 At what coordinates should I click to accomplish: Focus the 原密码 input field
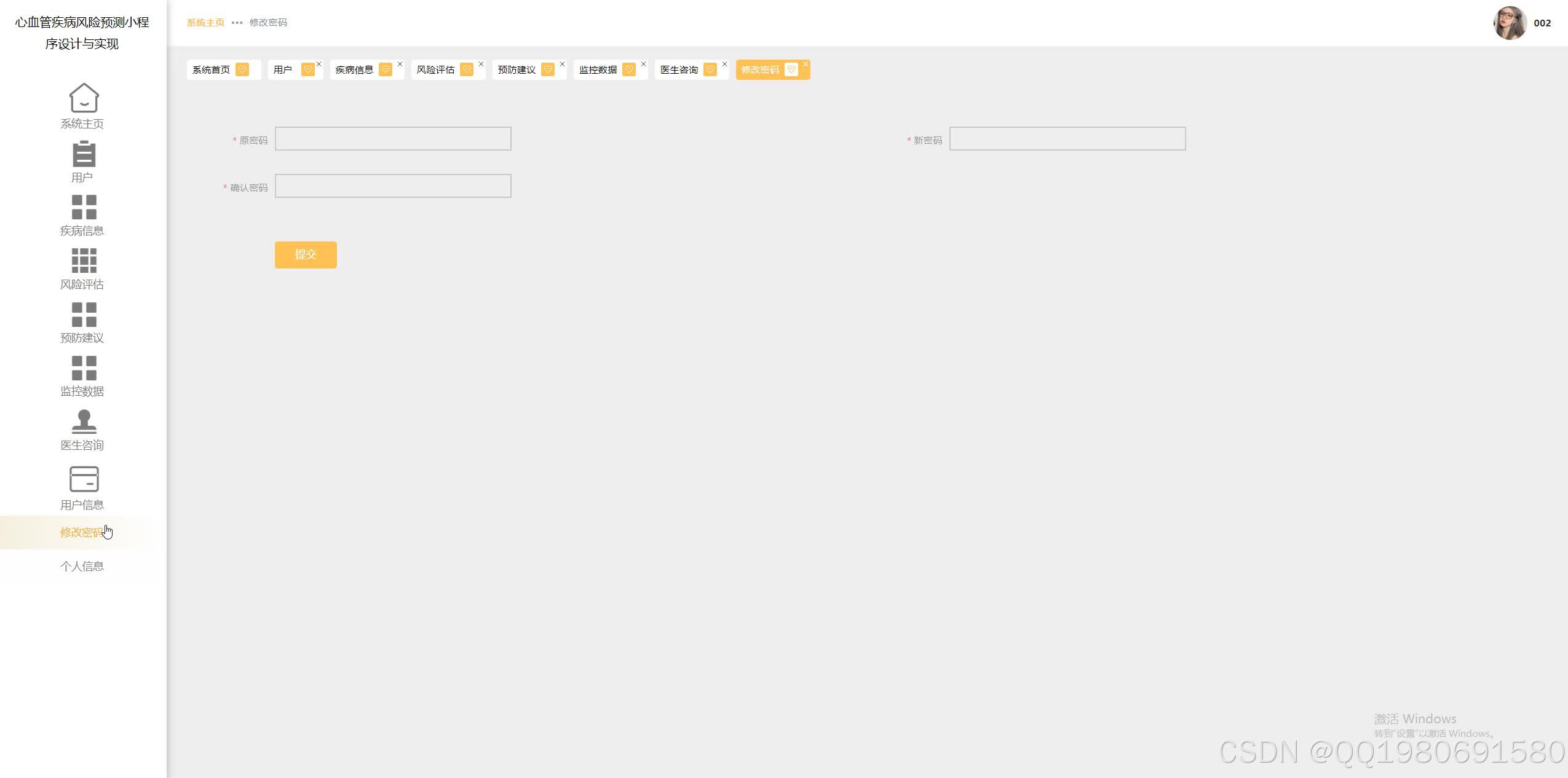tap(393, 139)
